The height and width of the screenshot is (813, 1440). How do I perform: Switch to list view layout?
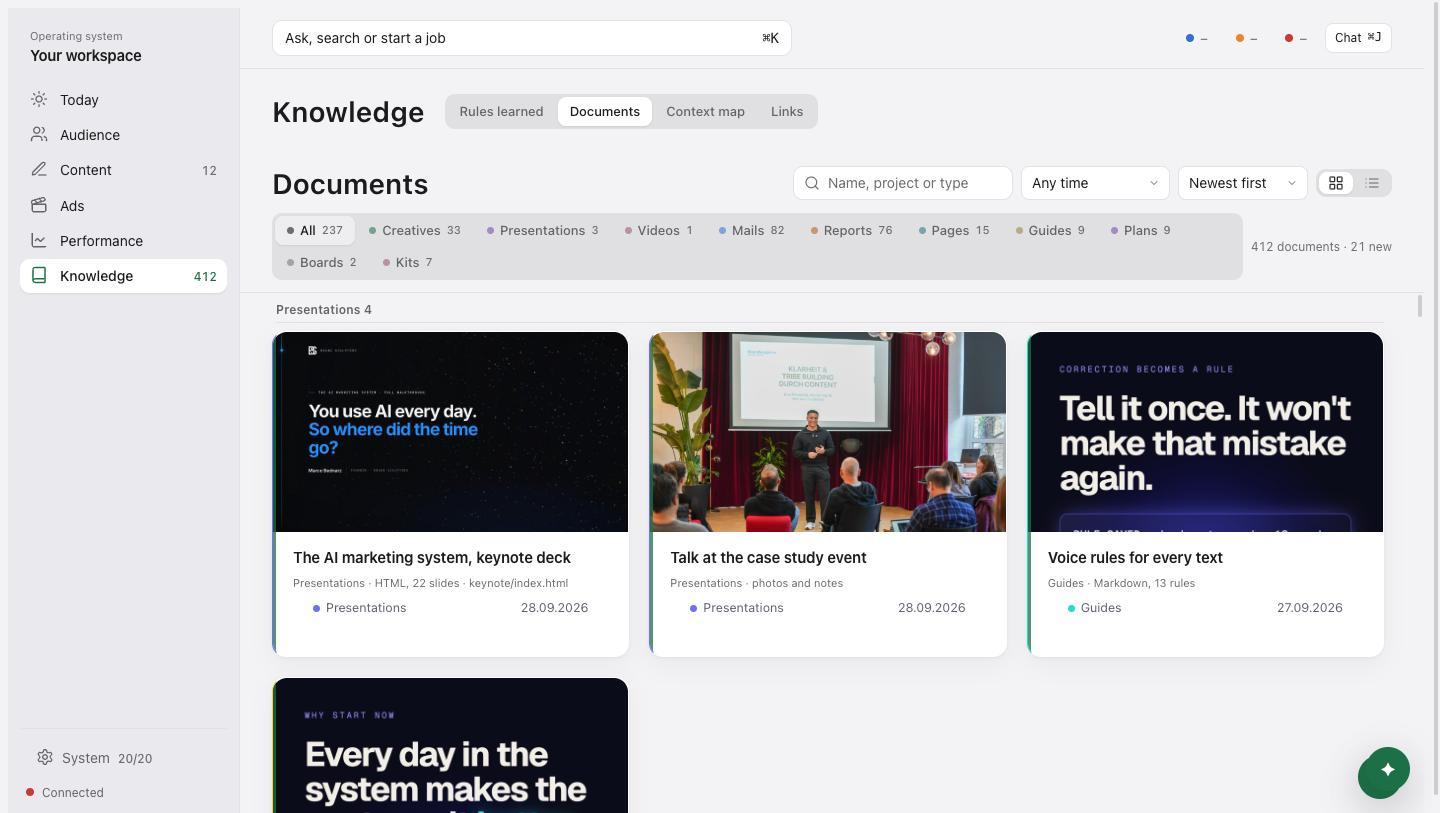coord(1372,183)
